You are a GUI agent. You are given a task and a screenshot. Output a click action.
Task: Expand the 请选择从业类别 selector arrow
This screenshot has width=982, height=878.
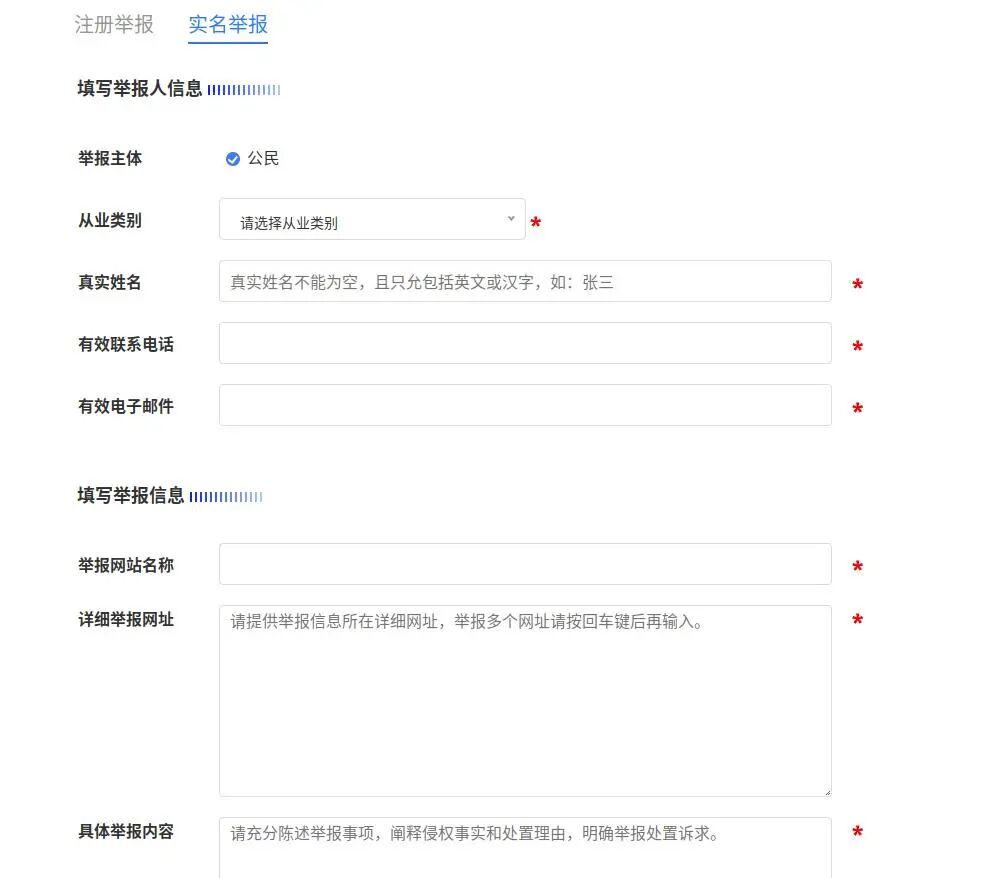pyautogui.click(x=511, y=218)
